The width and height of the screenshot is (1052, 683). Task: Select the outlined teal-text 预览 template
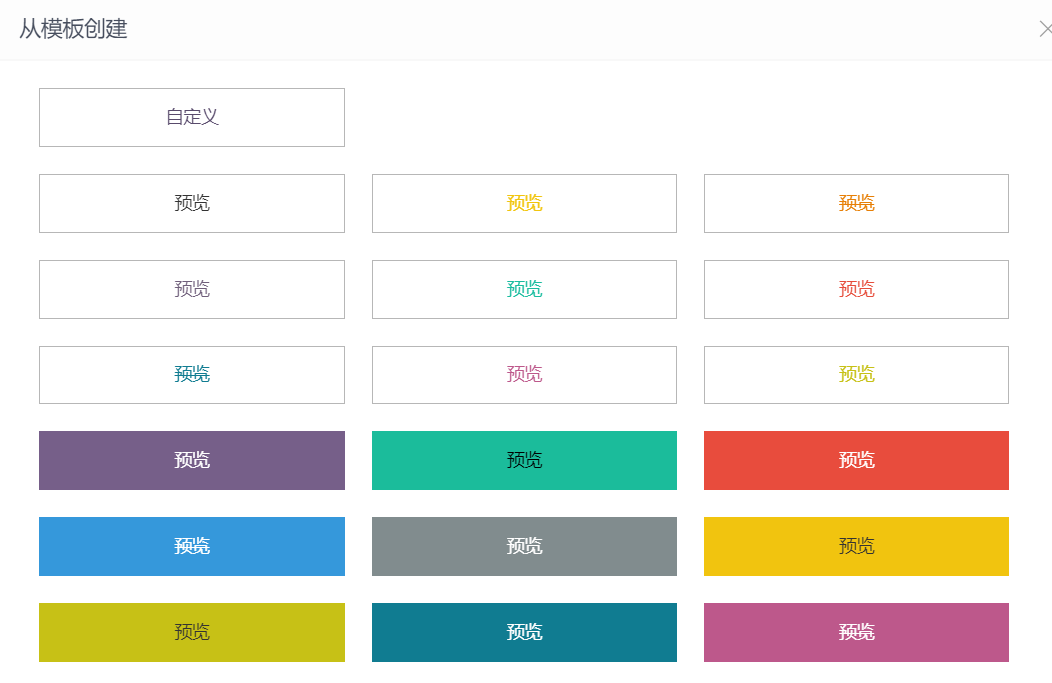192,375
